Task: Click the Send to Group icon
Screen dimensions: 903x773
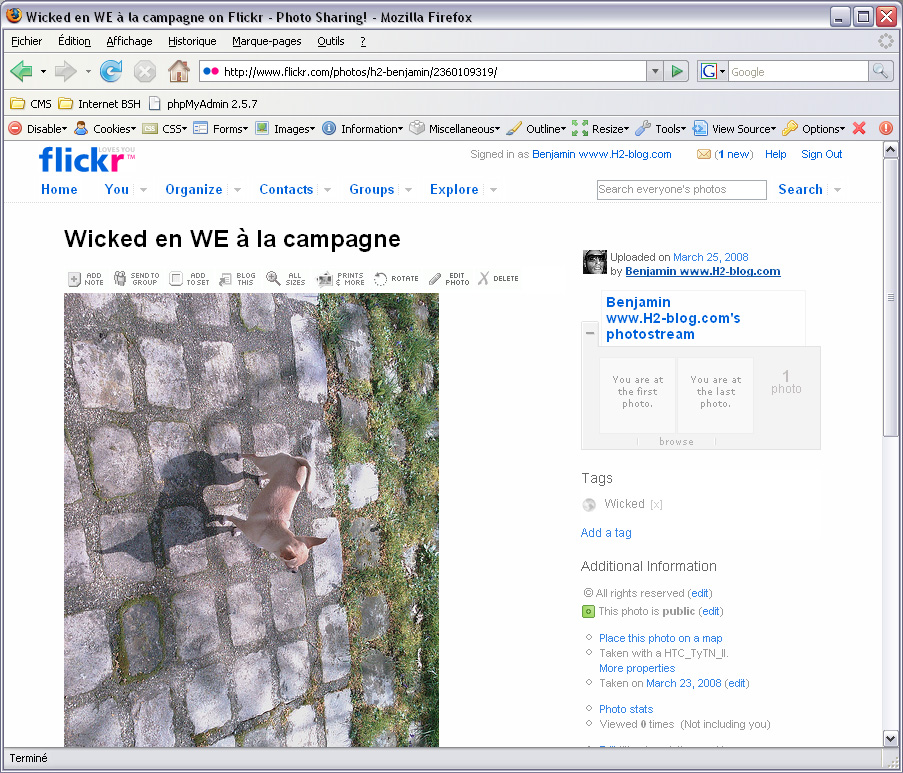Action: point(121,279)
